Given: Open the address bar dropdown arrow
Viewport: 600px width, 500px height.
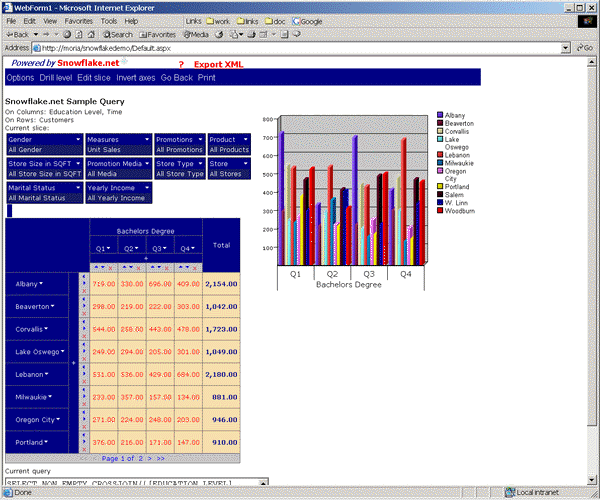Looking at the screenshot, I should pos(566,48).
